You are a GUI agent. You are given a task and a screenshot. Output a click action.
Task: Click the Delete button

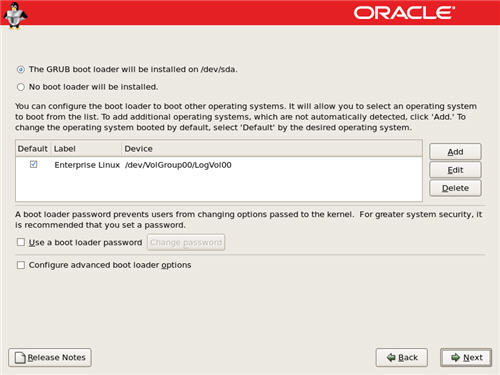(455, 188)
